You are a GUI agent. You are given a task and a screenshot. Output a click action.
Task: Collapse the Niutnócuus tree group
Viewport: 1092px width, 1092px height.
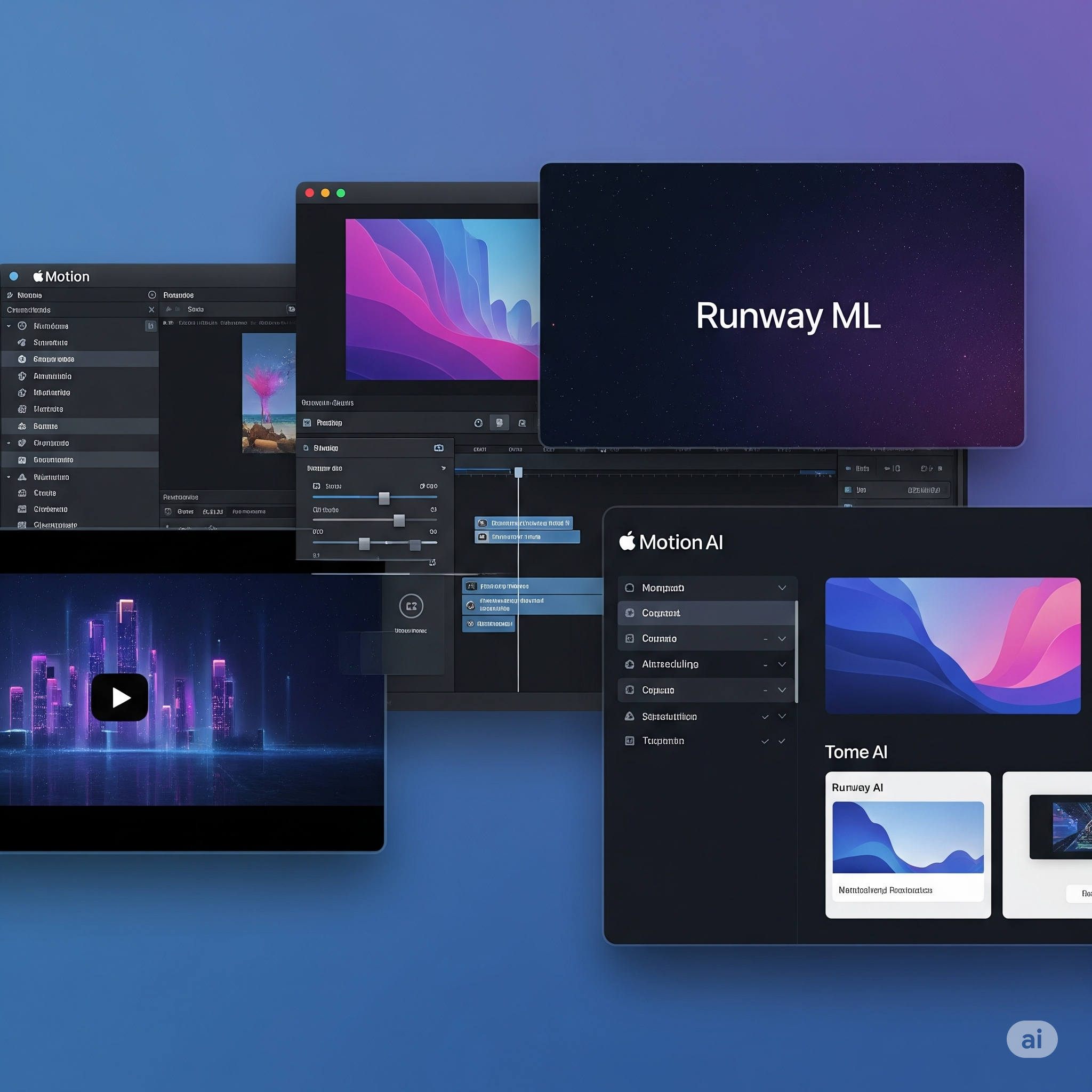pos(9,326)
